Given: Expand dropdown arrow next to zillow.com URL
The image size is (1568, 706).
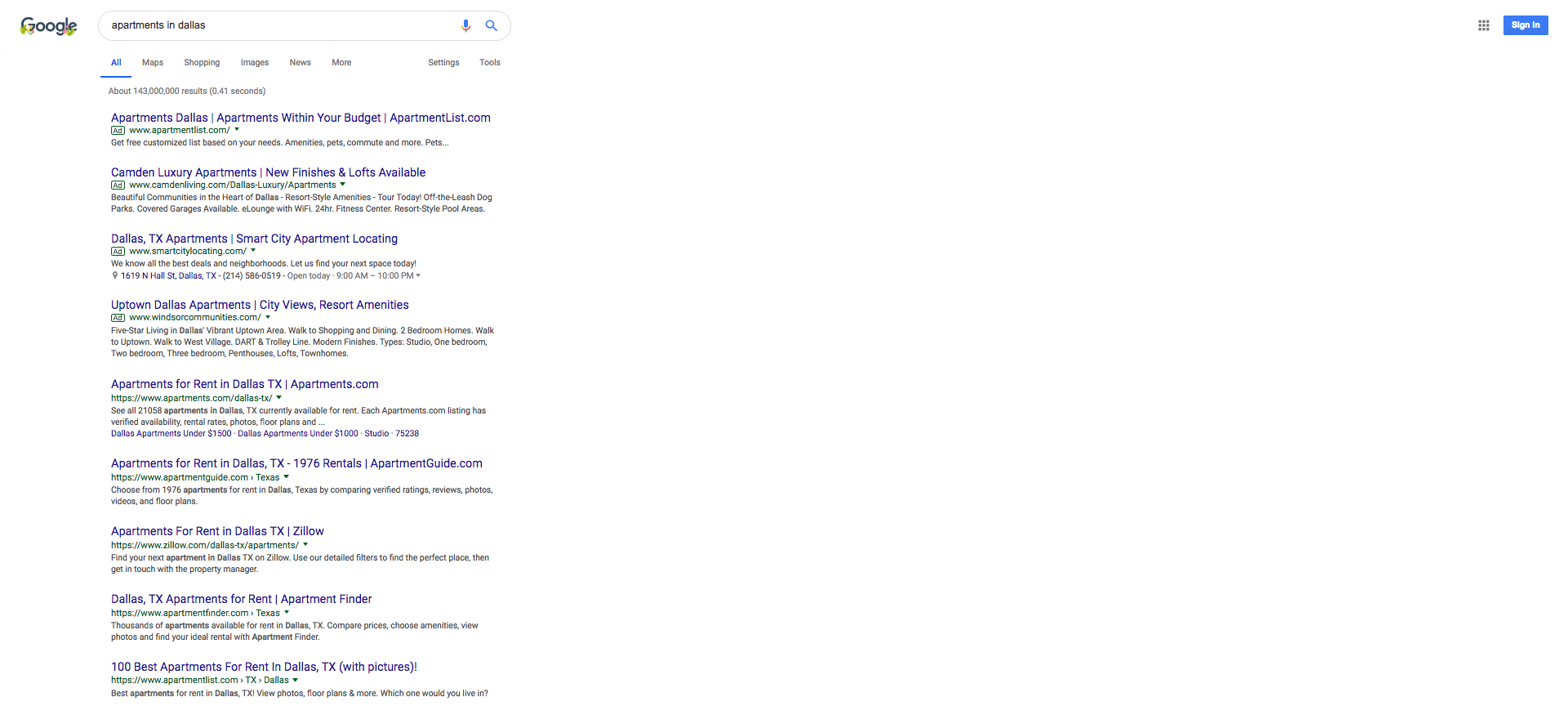Looking at the screenshot, I should [x=305, y=544].
